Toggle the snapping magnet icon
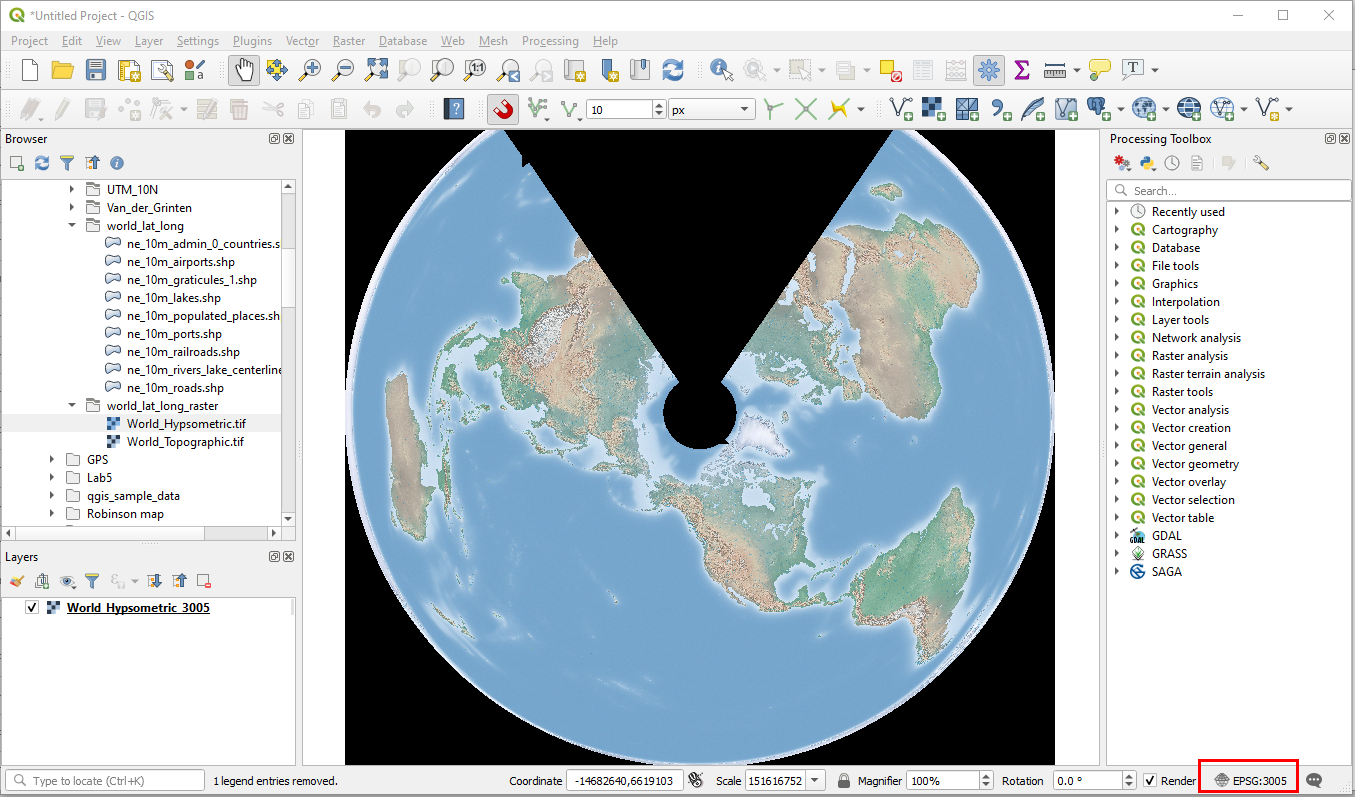 (503, 109)
